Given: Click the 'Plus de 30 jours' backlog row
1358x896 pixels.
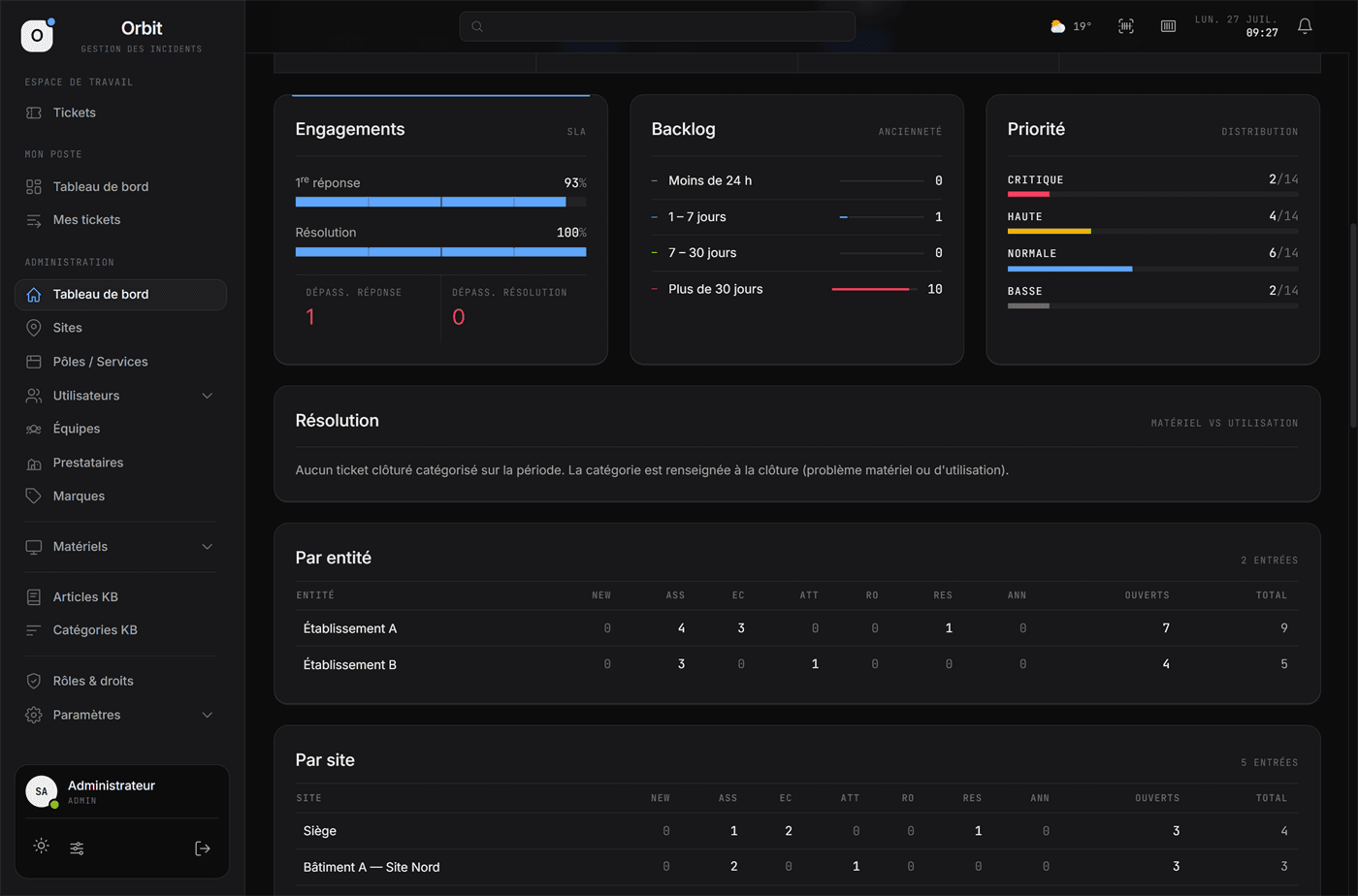Looking at the screenshot, I should pos(797,289).
